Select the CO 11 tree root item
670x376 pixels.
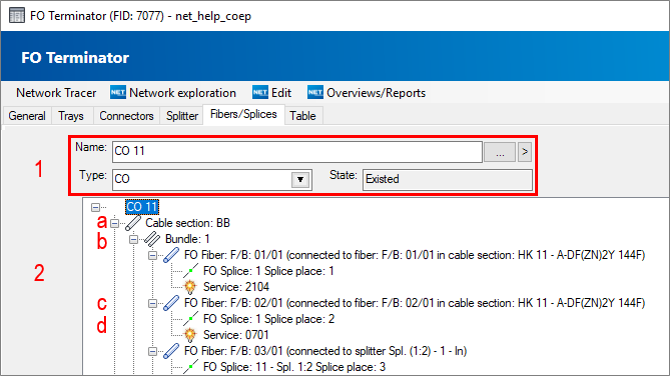(x=142, y=207)
